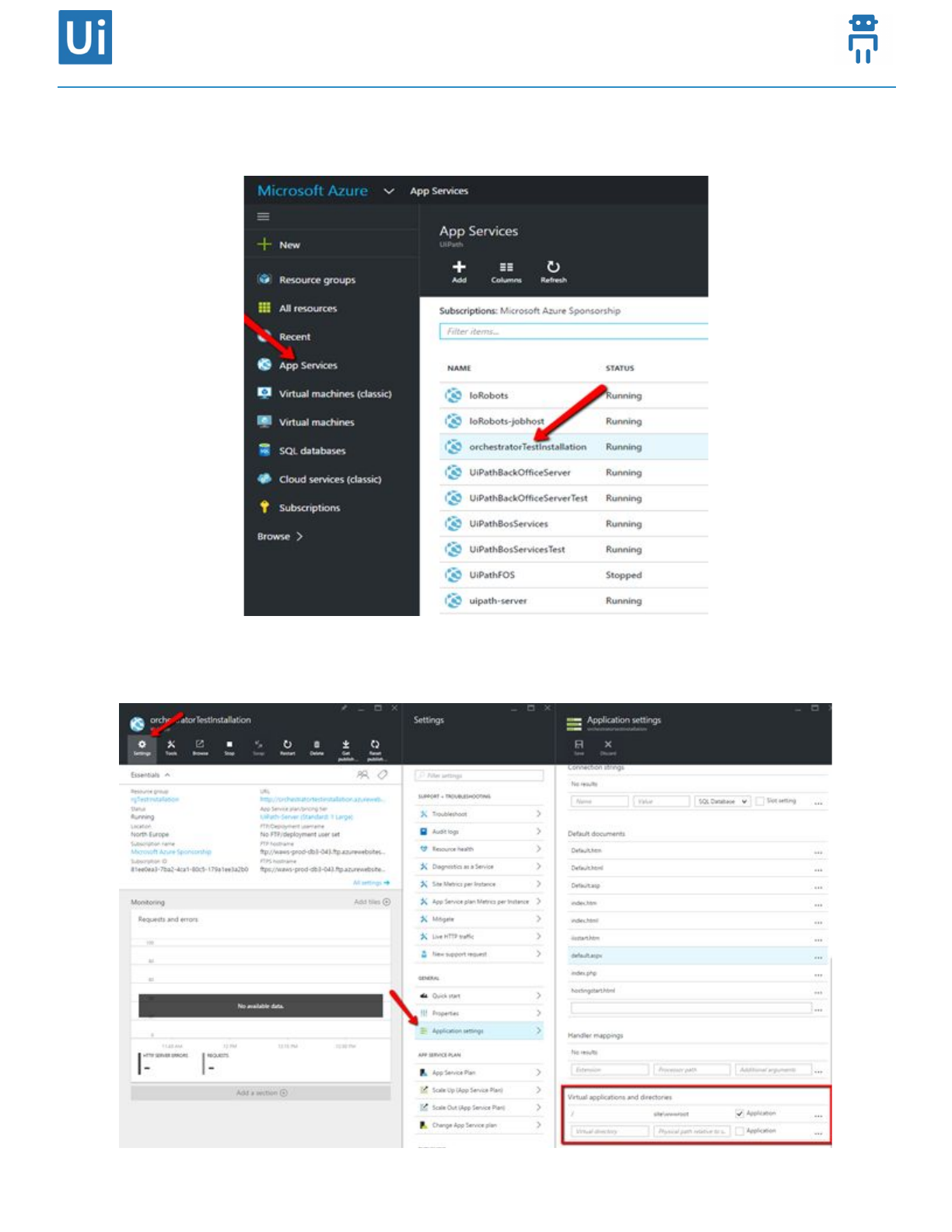Click the Subscriptions key icon
Screen dimensions: 952x1232
pyautogui.click(x=264, y=507)
